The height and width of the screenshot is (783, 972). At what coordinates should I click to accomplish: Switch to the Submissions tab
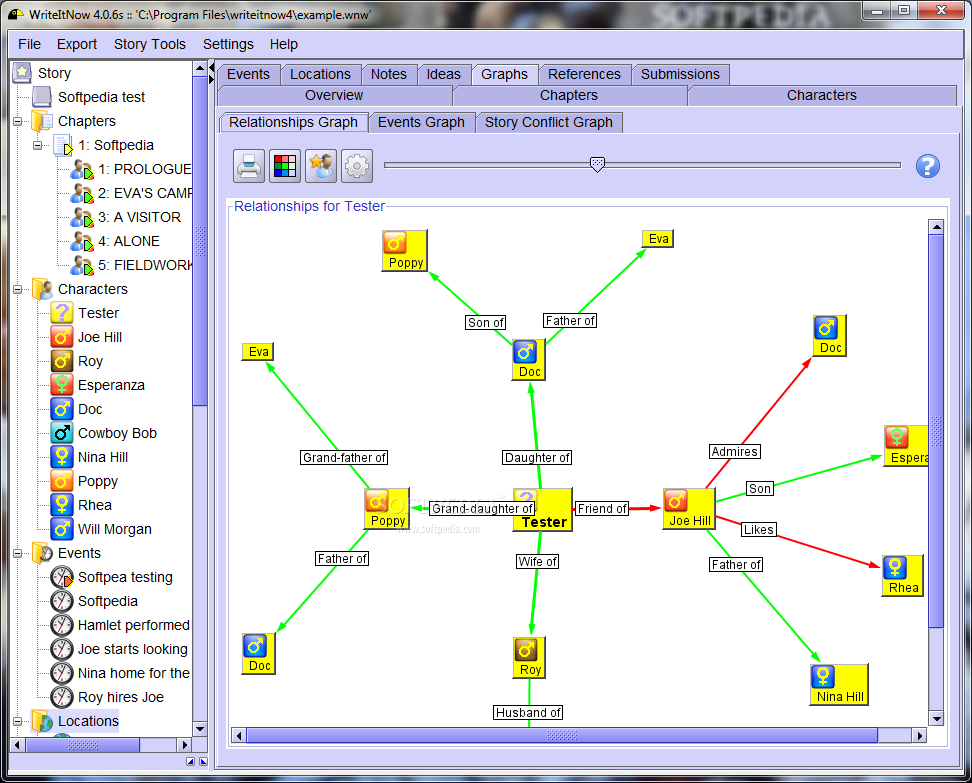(680, 74)
